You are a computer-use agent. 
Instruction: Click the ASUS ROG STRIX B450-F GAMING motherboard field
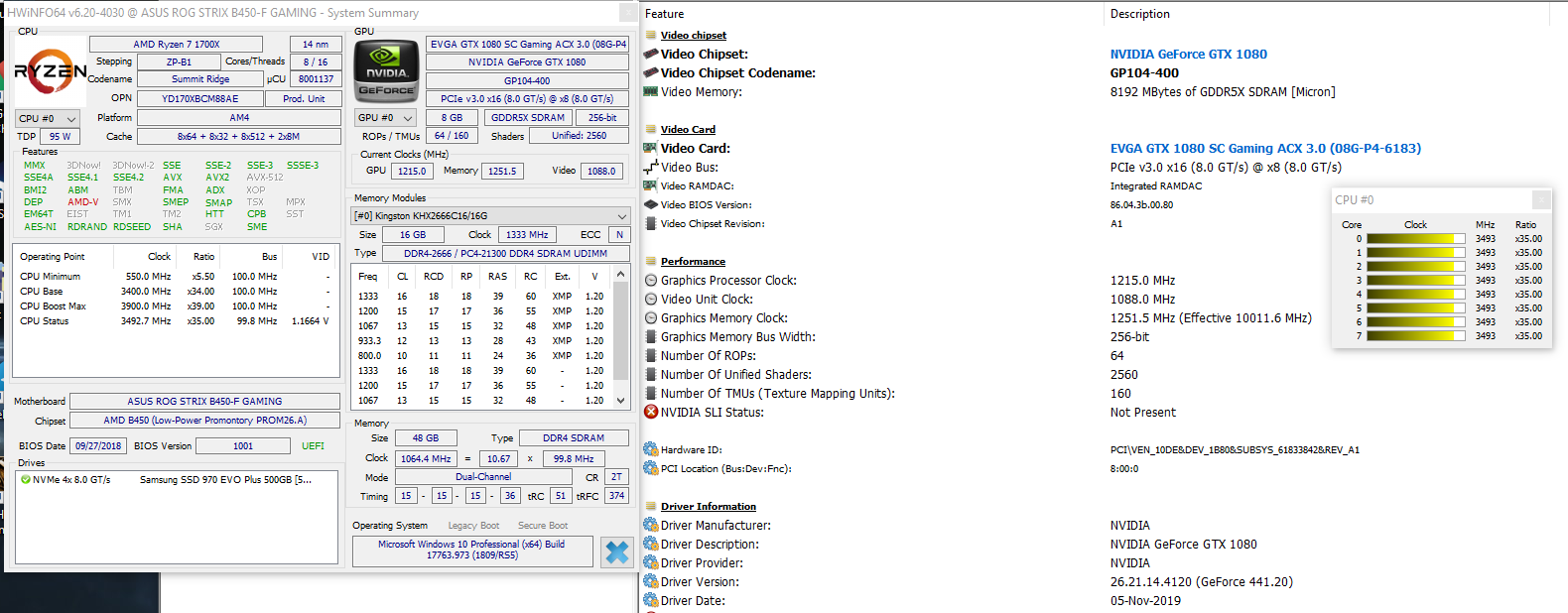tap(204, 401)
